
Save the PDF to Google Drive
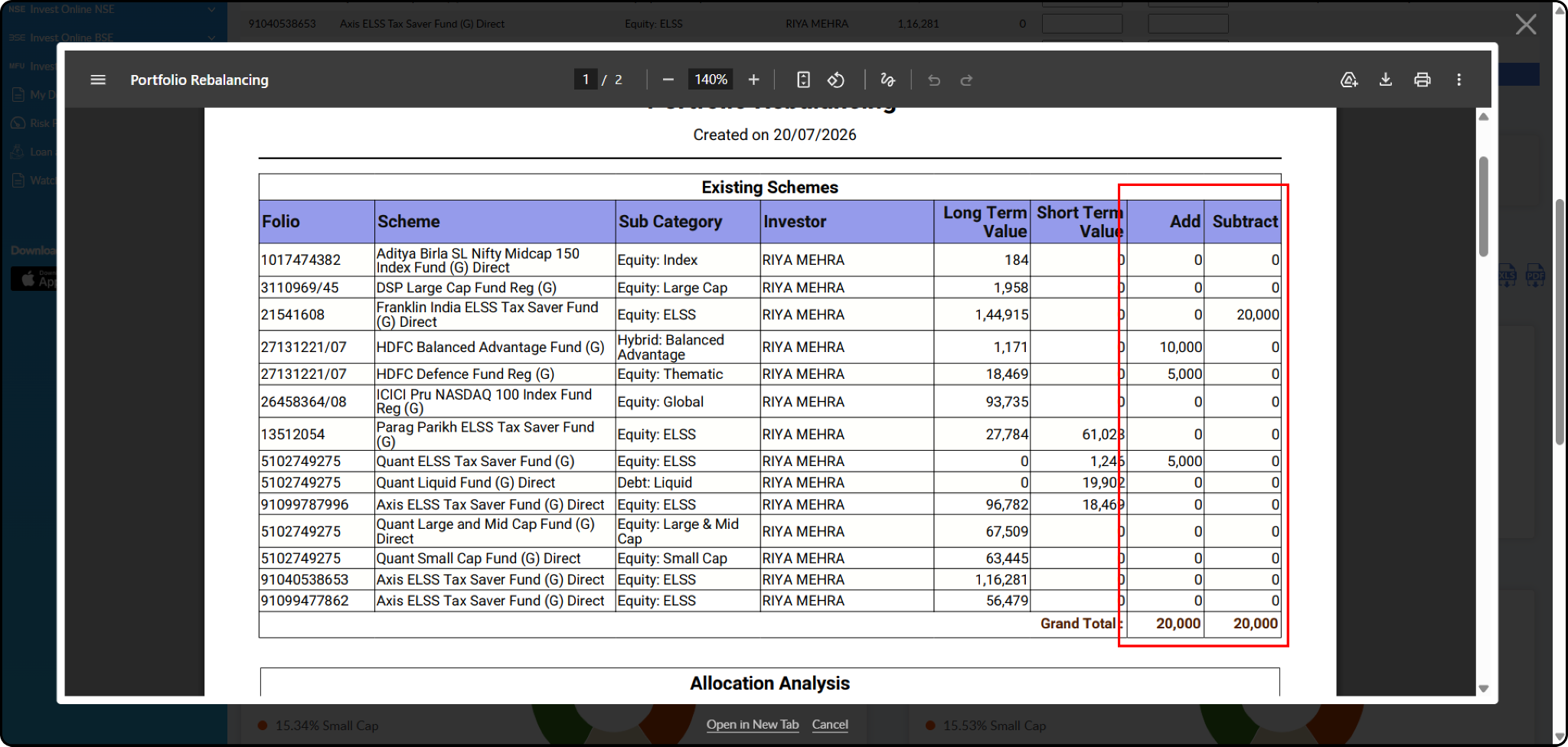(x=1349, y=80)
